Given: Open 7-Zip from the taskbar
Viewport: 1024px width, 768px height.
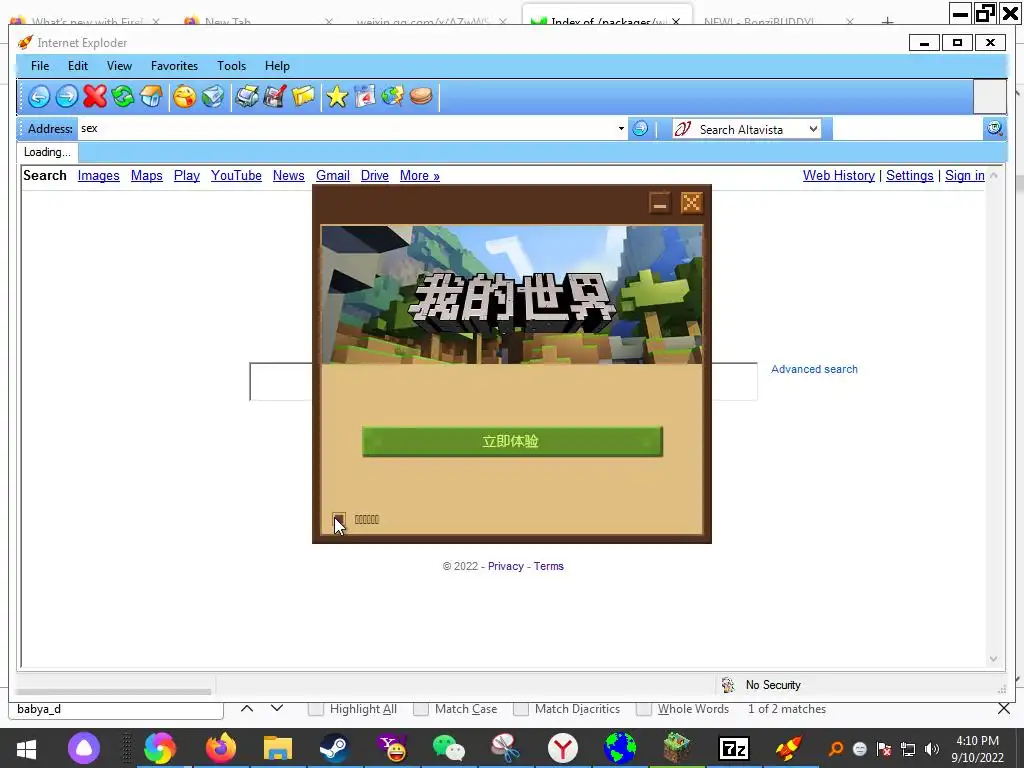Looking at the screenshot, I should point(733,748).
